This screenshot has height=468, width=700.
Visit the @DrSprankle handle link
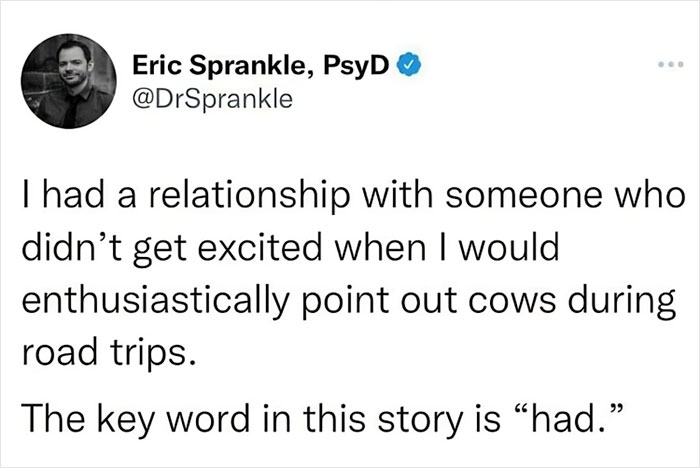point(206,99)
